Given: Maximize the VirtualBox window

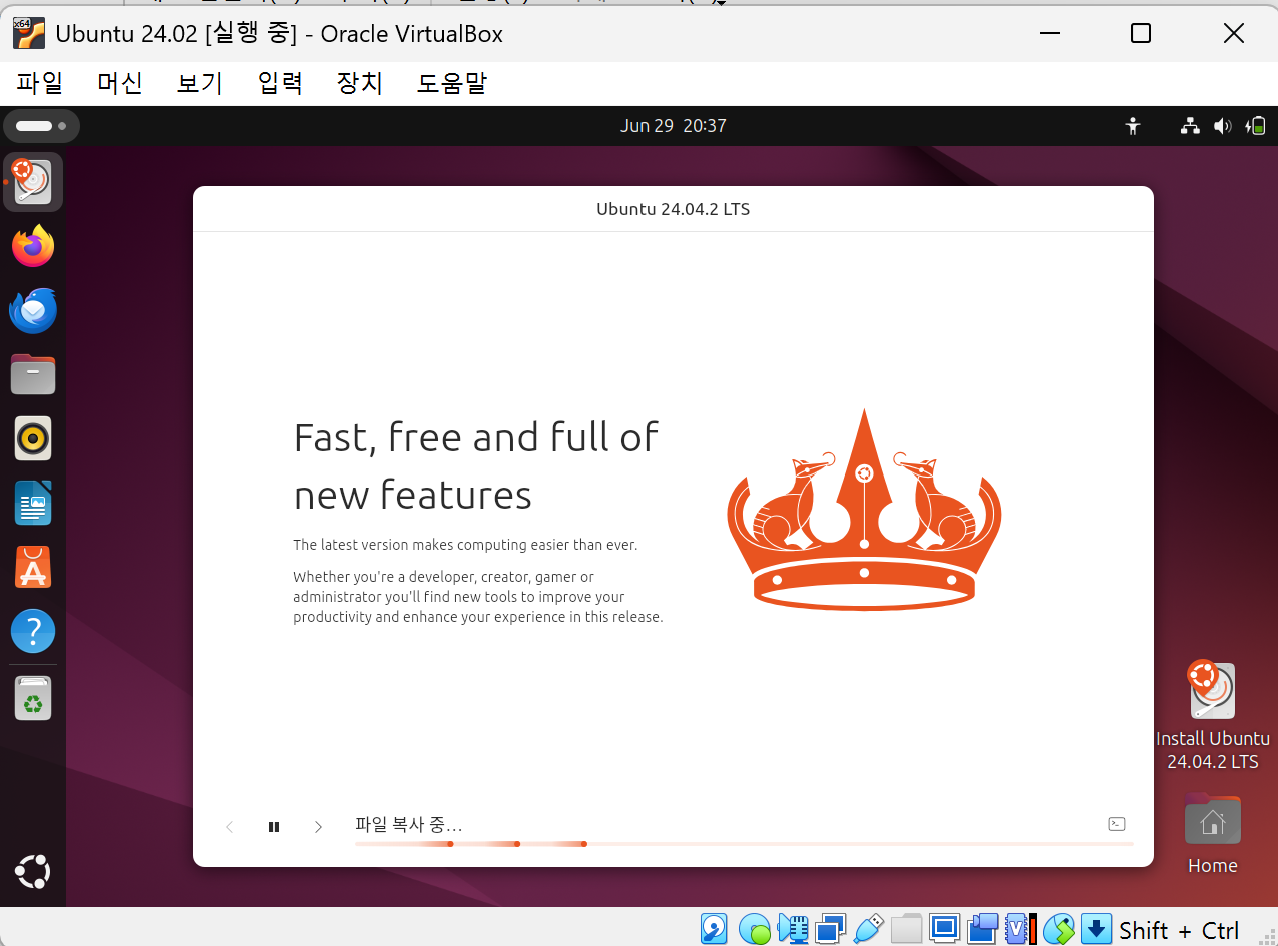Looking at the screenshot, I should (1141, 34).
